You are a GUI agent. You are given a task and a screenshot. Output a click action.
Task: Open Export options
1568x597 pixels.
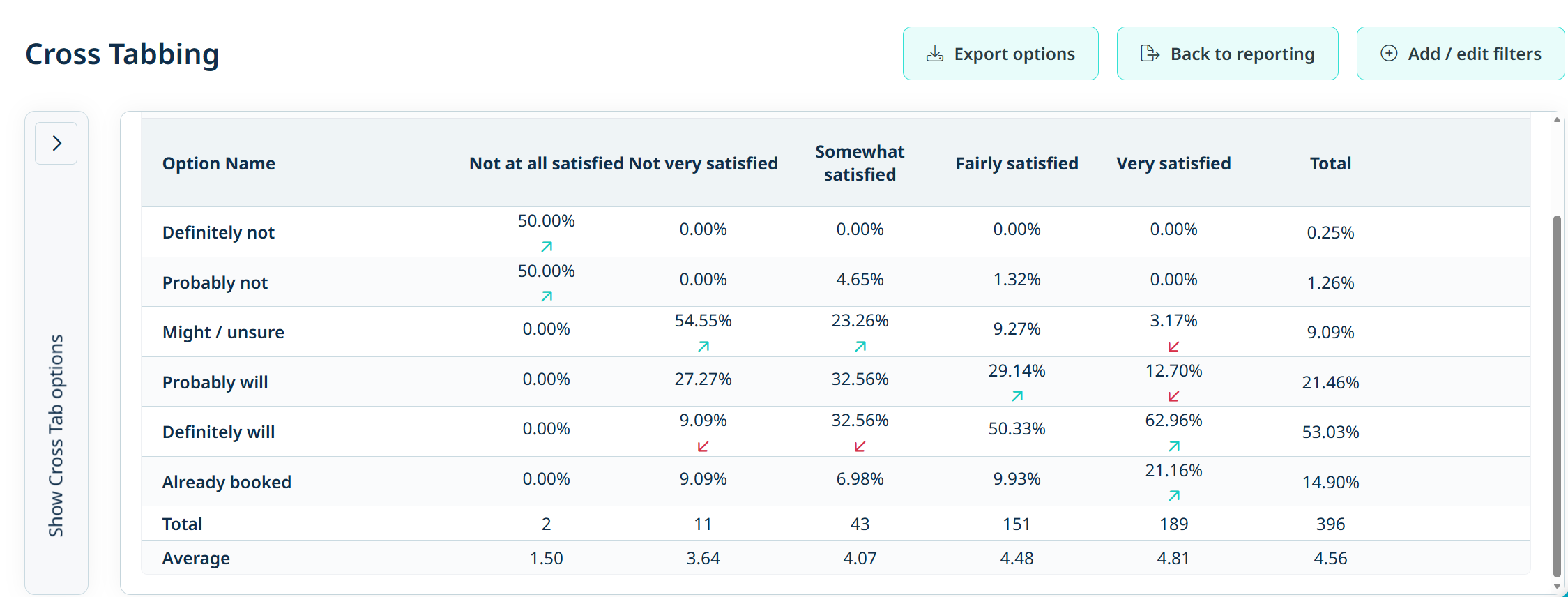click(x=1000, y=54)
